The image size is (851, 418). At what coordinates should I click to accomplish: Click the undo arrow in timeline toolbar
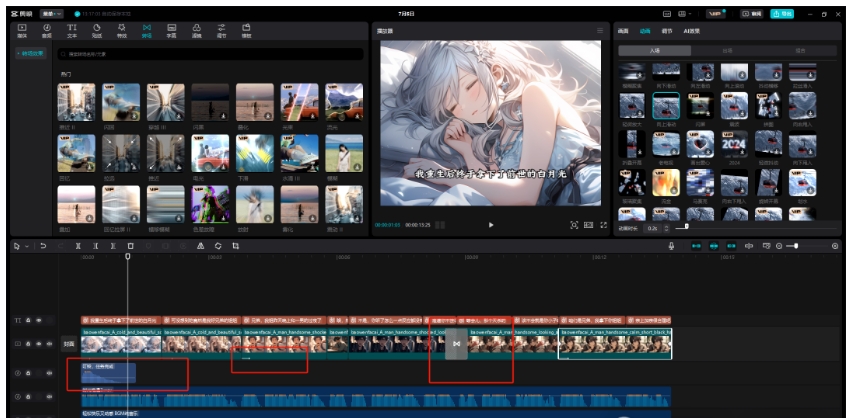pyautogui.click(x=43, y=246)
